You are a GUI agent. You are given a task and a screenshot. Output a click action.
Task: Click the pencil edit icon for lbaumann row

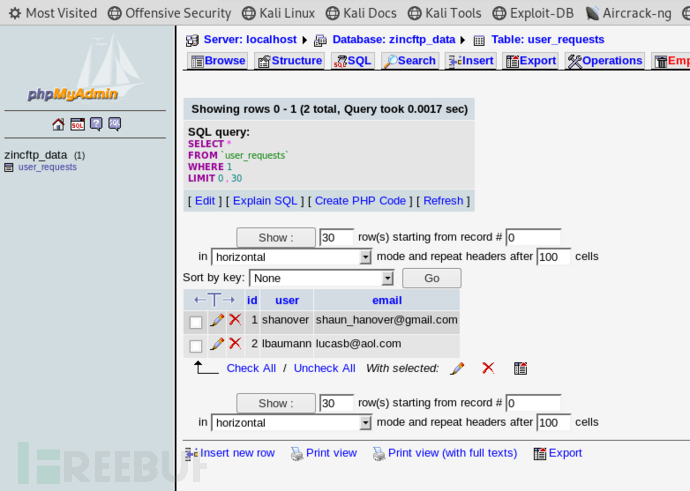tap(217, 344)
